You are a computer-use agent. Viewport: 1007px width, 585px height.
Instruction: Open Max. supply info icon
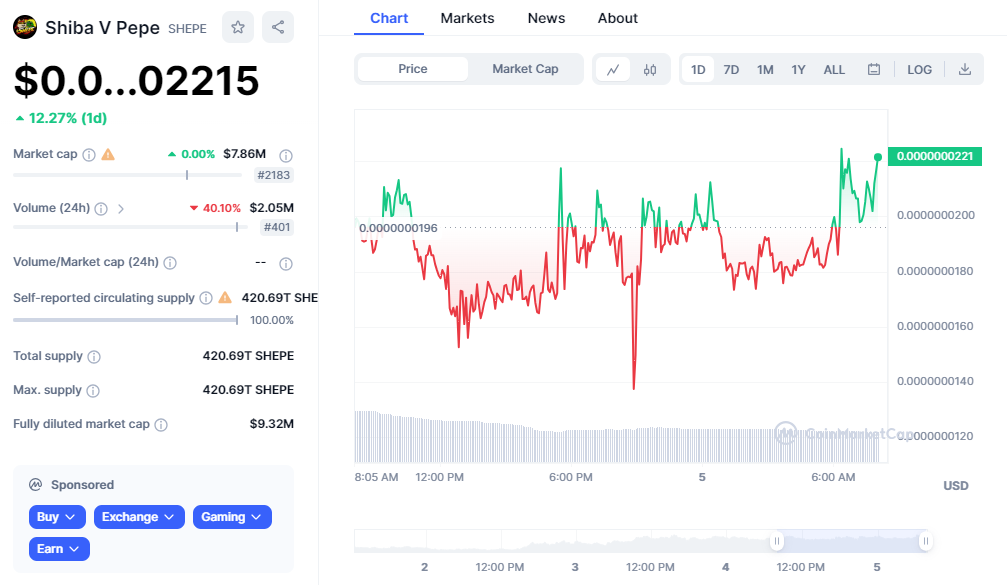[x=92, y=391]
